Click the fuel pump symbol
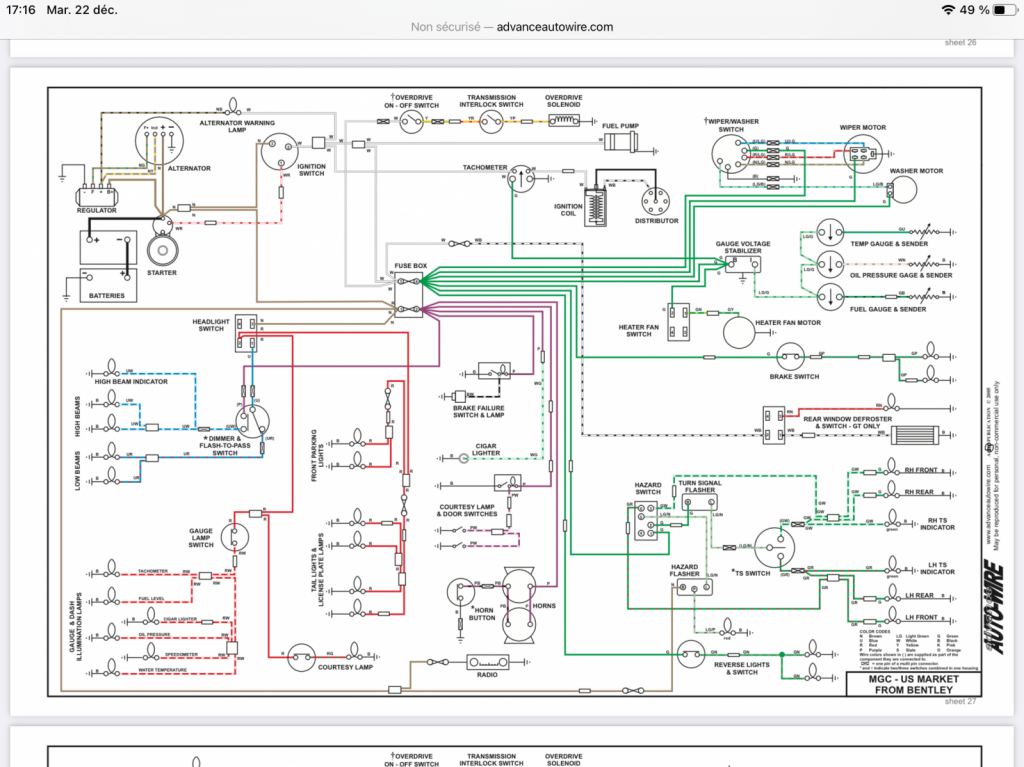The width and height of the screenshot is (1024, 767). click(620, 142)
